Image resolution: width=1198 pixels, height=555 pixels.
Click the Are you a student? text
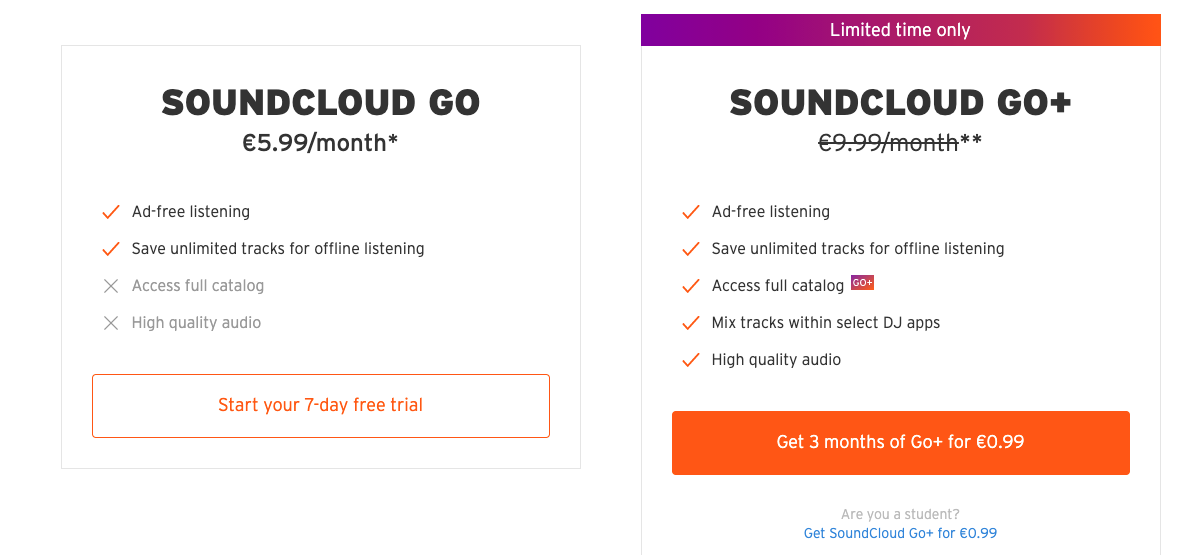900,514
